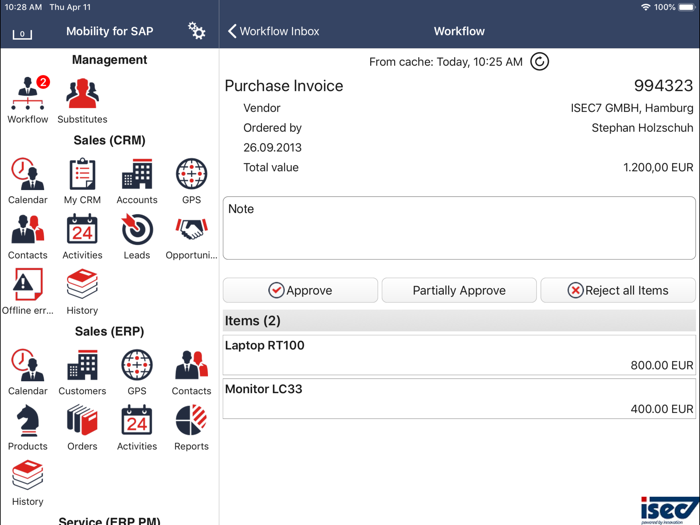The image size is (700, 525).
Task: Tap the Mobility for SAP title
Action: pos(109,31)
